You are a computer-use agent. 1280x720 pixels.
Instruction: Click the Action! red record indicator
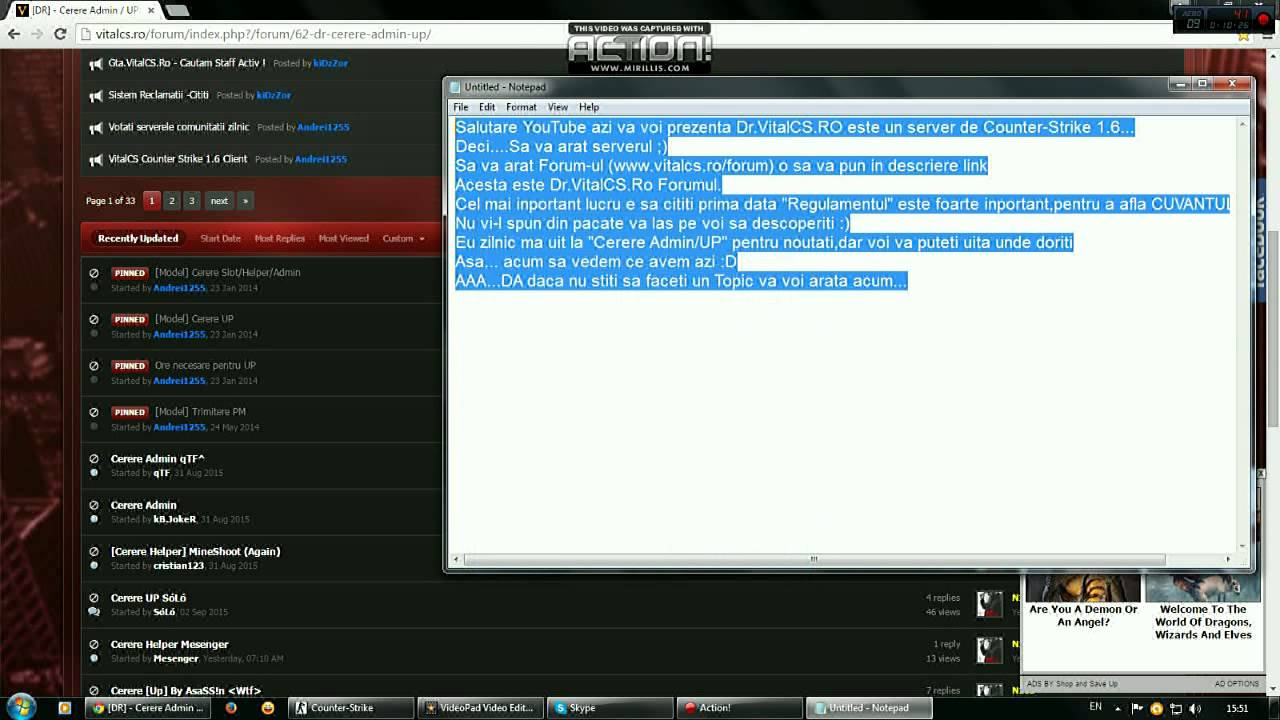pyautogui.click(x=1262, y=19)
